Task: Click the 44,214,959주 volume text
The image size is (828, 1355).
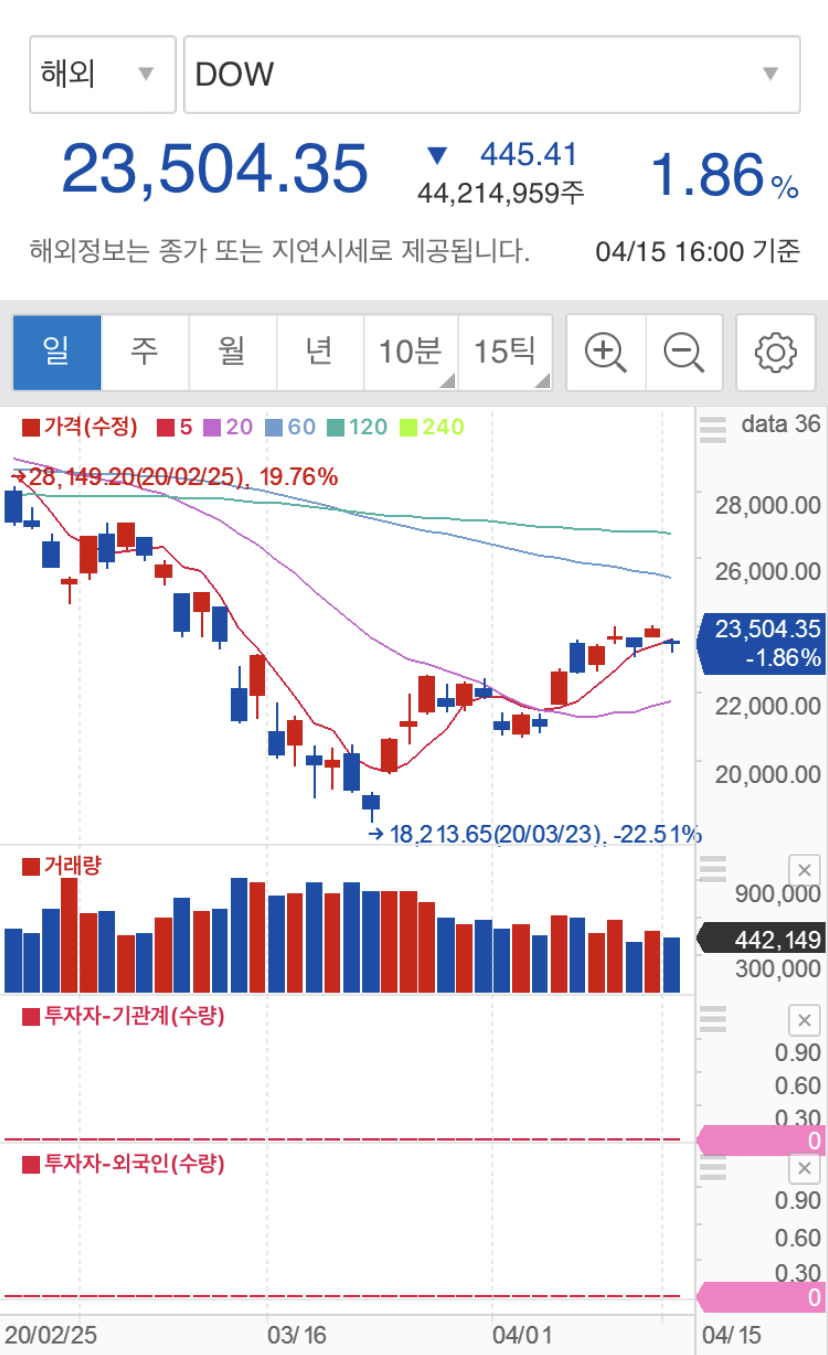Action: pyautogui.click(x=501, y=192)
